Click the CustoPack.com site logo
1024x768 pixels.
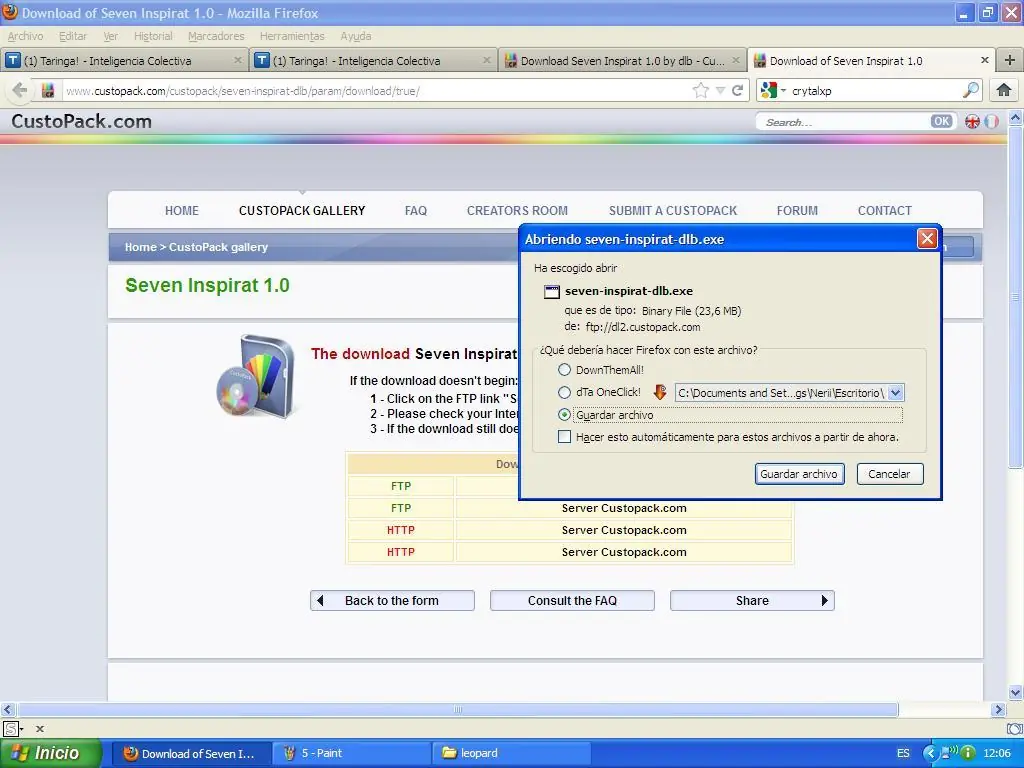point(82,121)
